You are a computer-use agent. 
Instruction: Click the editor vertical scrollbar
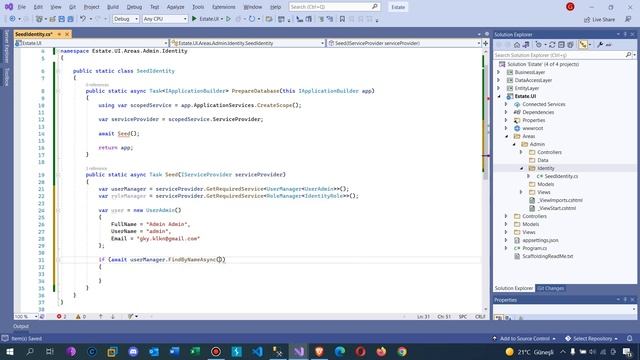pos(486,180)
